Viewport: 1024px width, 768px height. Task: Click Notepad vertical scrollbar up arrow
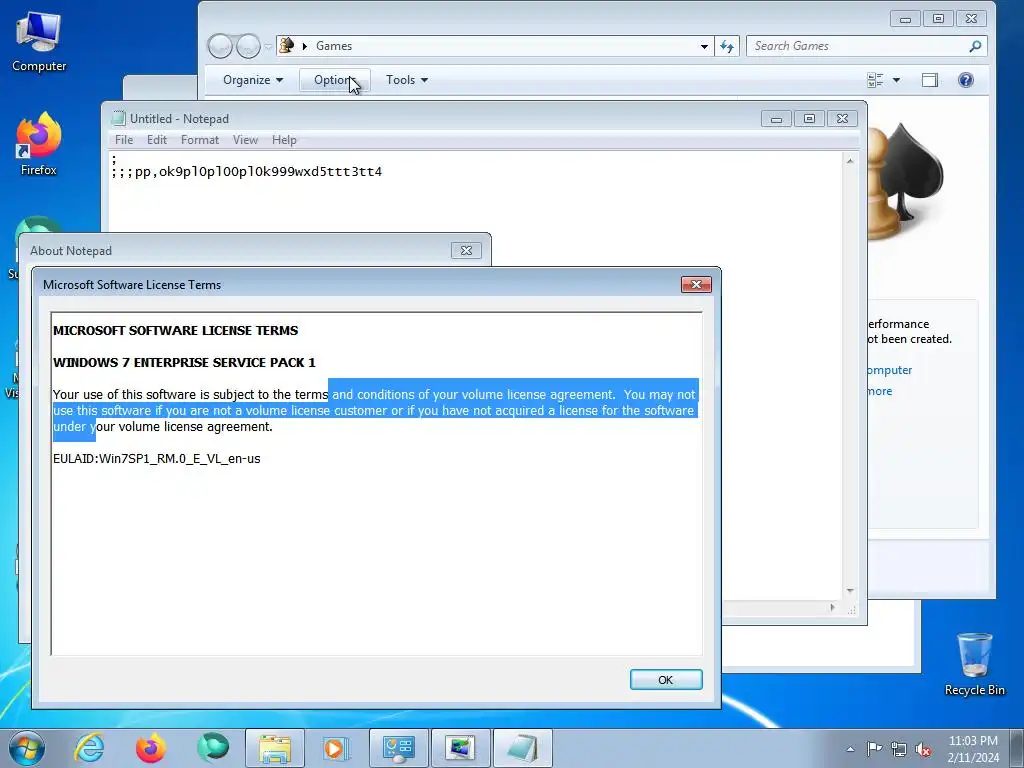850,161
